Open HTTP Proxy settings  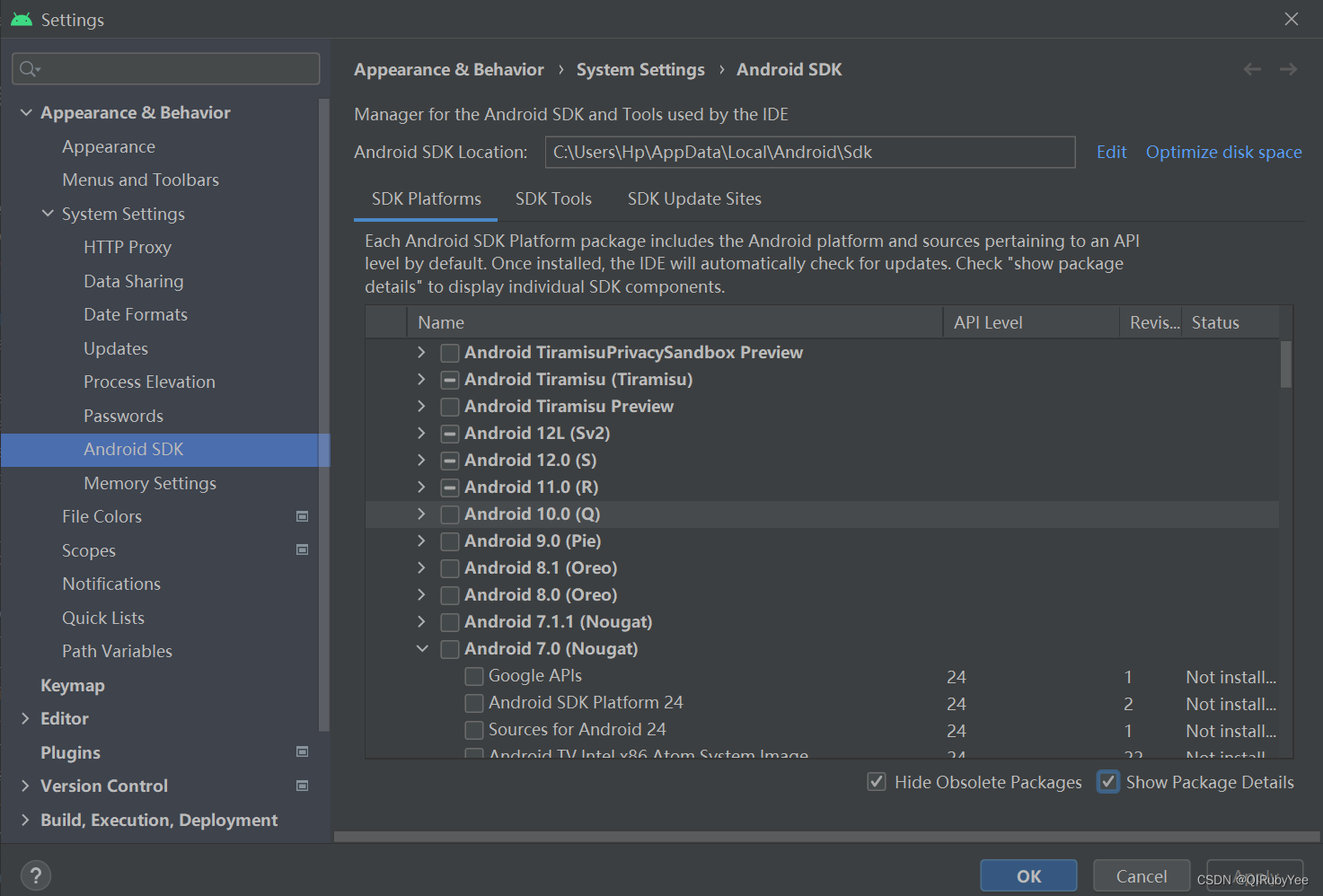[128, 247]
